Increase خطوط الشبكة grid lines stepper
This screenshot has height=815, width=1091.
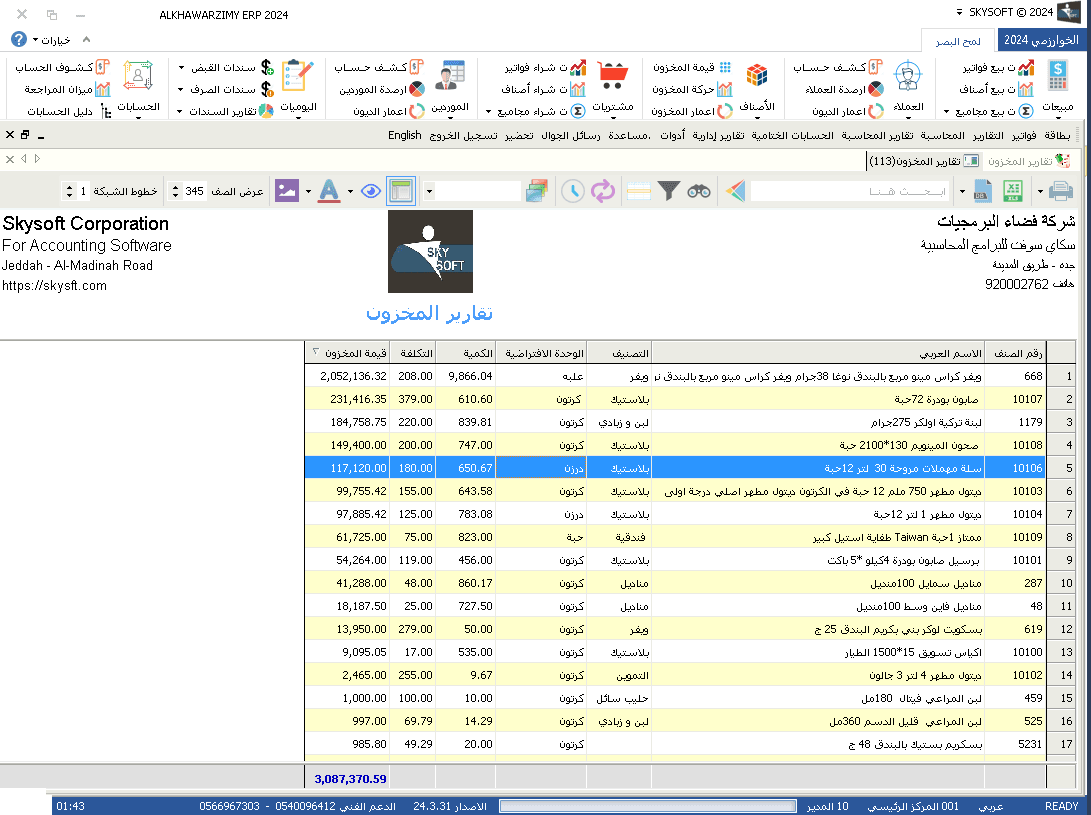[x=68, y=187]
